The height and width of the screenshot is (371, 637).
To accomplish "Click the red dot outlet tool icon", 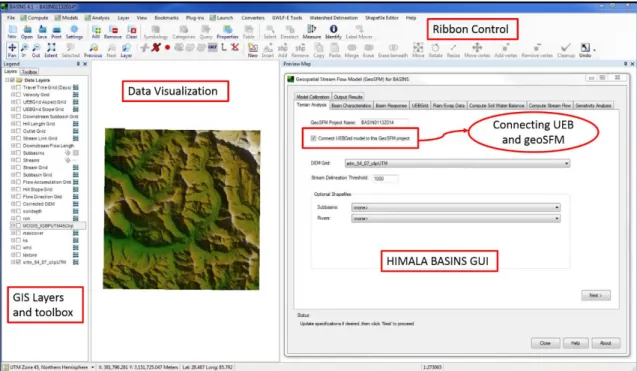I will click(x=167, y=48).
